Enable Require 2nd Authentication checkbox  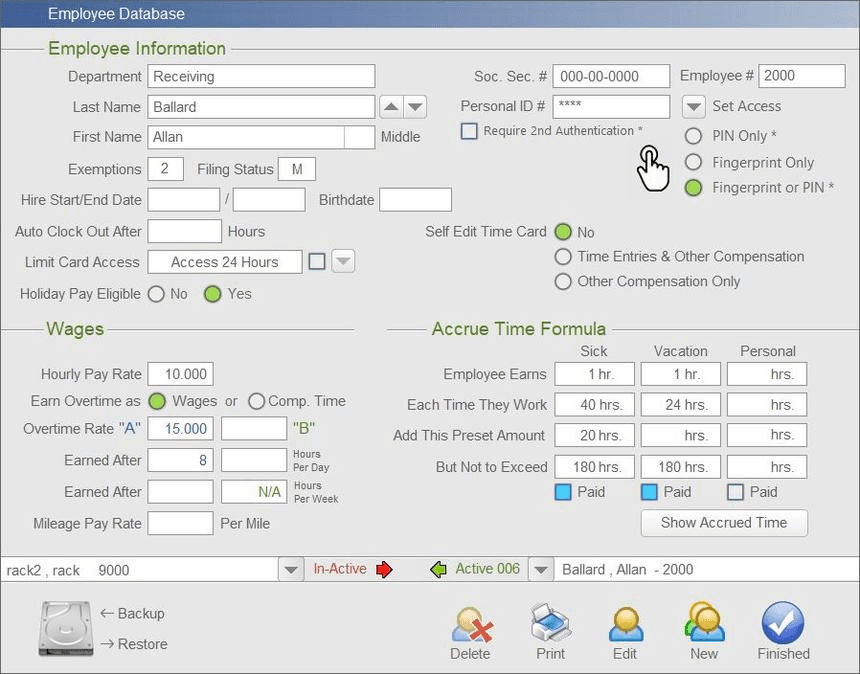click(469, 131)
